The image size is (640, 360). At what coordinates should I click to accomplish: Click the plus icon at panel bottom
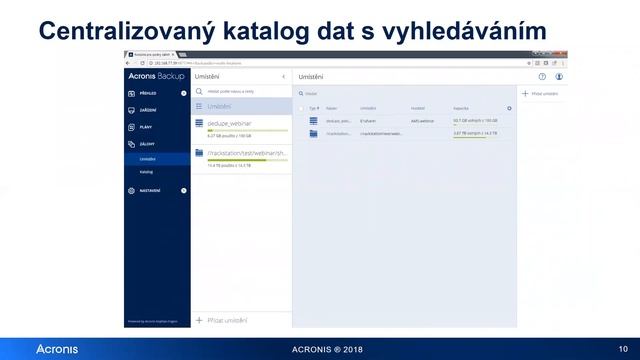pos(199,320)
